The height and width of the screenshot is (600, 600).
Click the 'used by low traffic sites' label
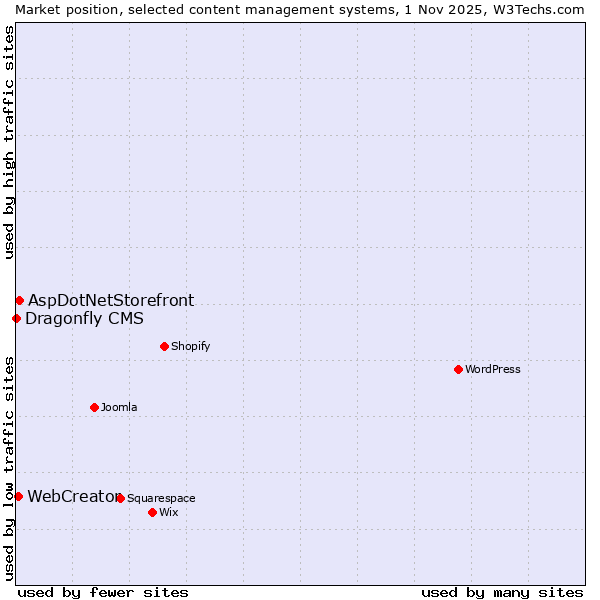click(x=9, y=468)
